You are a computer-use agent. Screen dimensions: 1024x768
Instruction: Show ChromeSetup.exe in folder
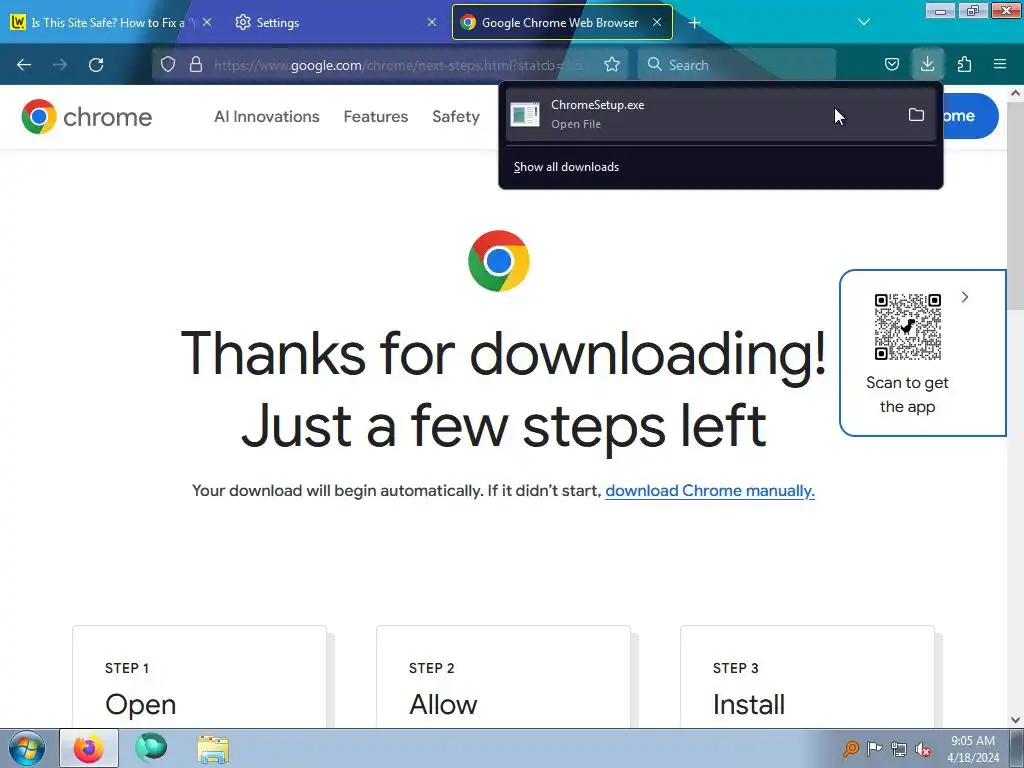click(x=916, y=115)
